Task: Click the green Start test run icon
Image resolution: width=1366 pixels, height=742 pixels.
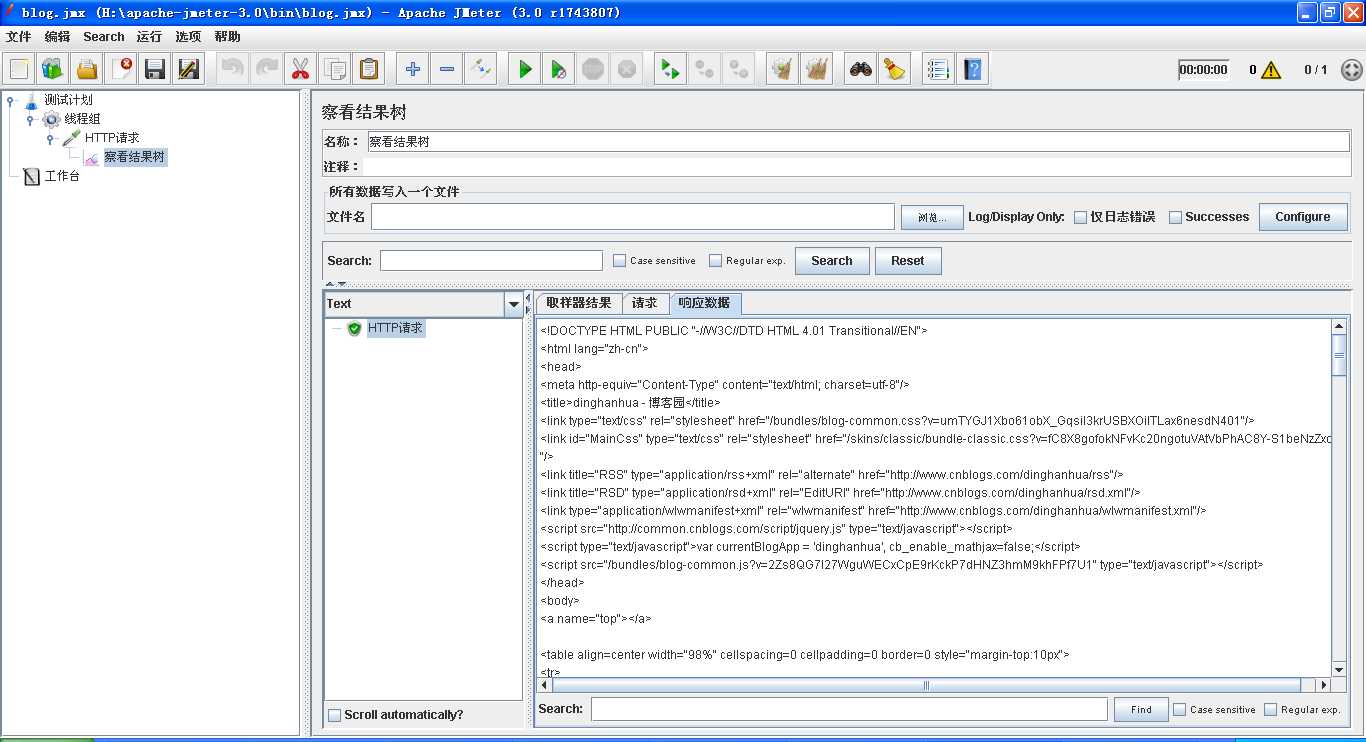Action: click(524, 69)
